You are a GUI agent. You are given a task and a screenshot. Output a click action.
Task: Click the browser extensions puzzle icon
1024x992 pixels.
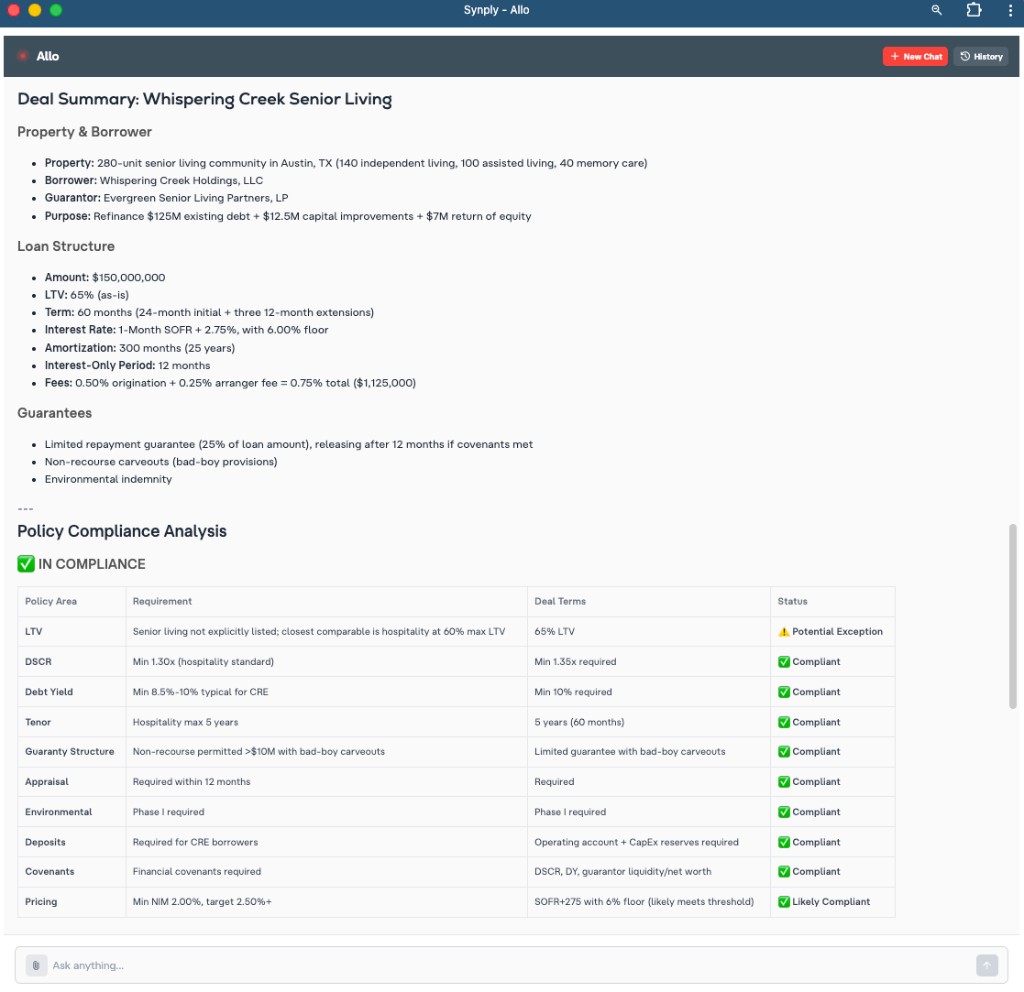point(973,10)
